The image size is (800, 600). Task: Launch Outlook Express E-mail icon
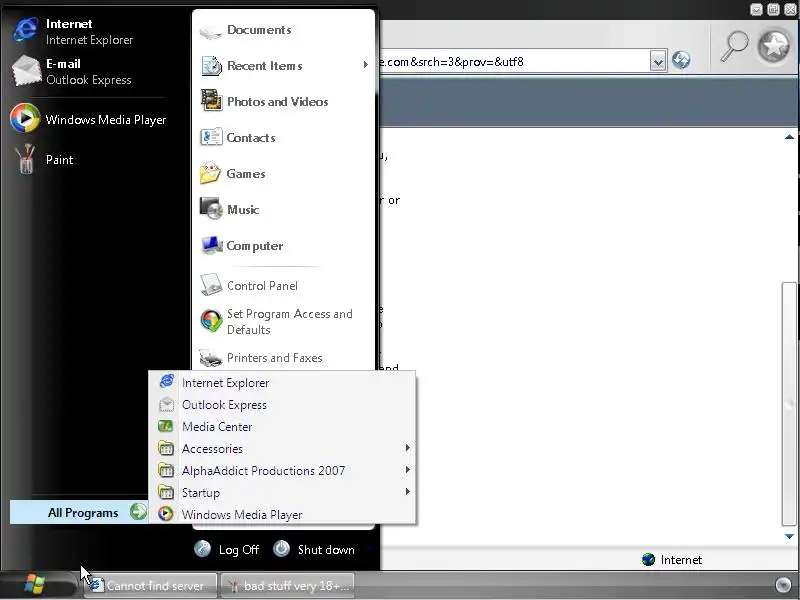(x=26, y=70)
